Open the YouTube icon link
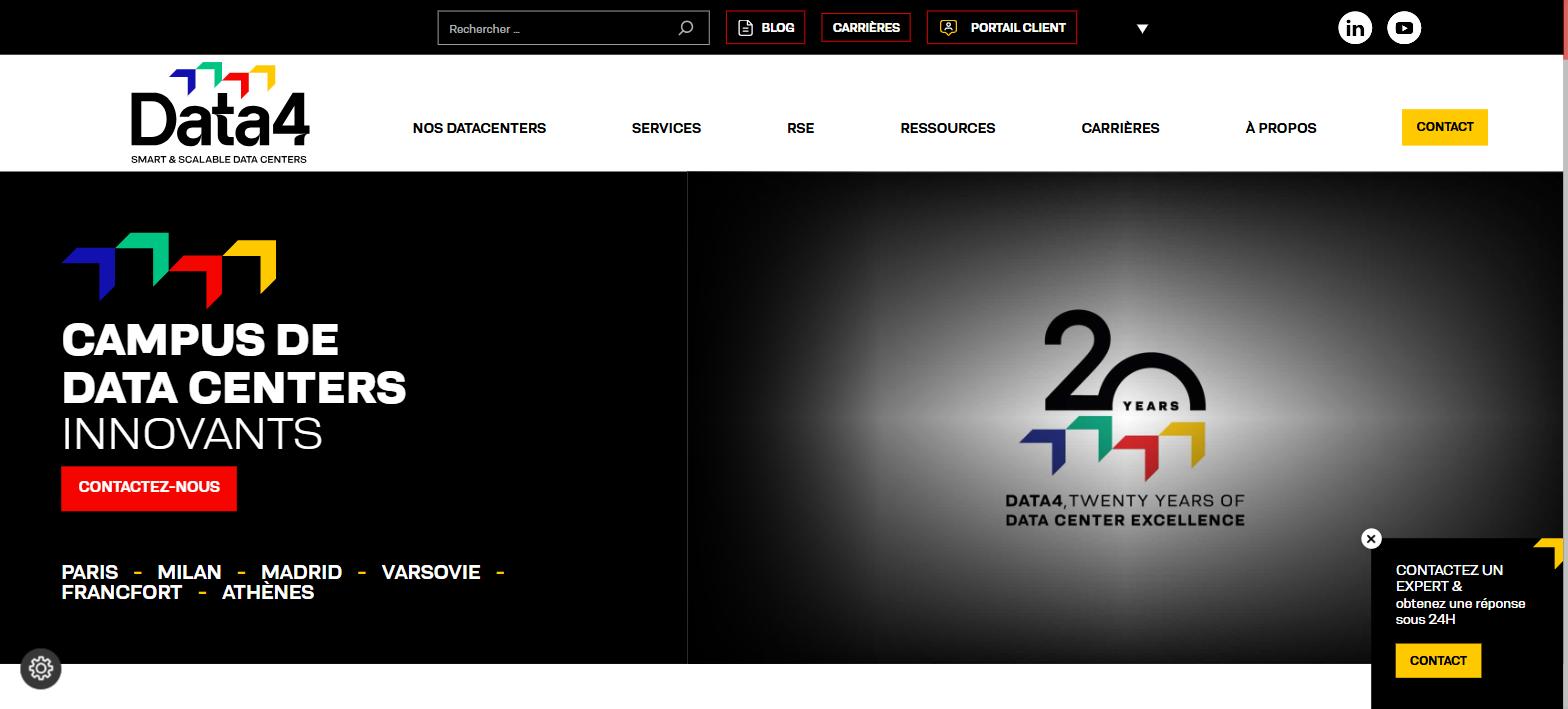The image size is (1568, 709). pos(1404,28)
